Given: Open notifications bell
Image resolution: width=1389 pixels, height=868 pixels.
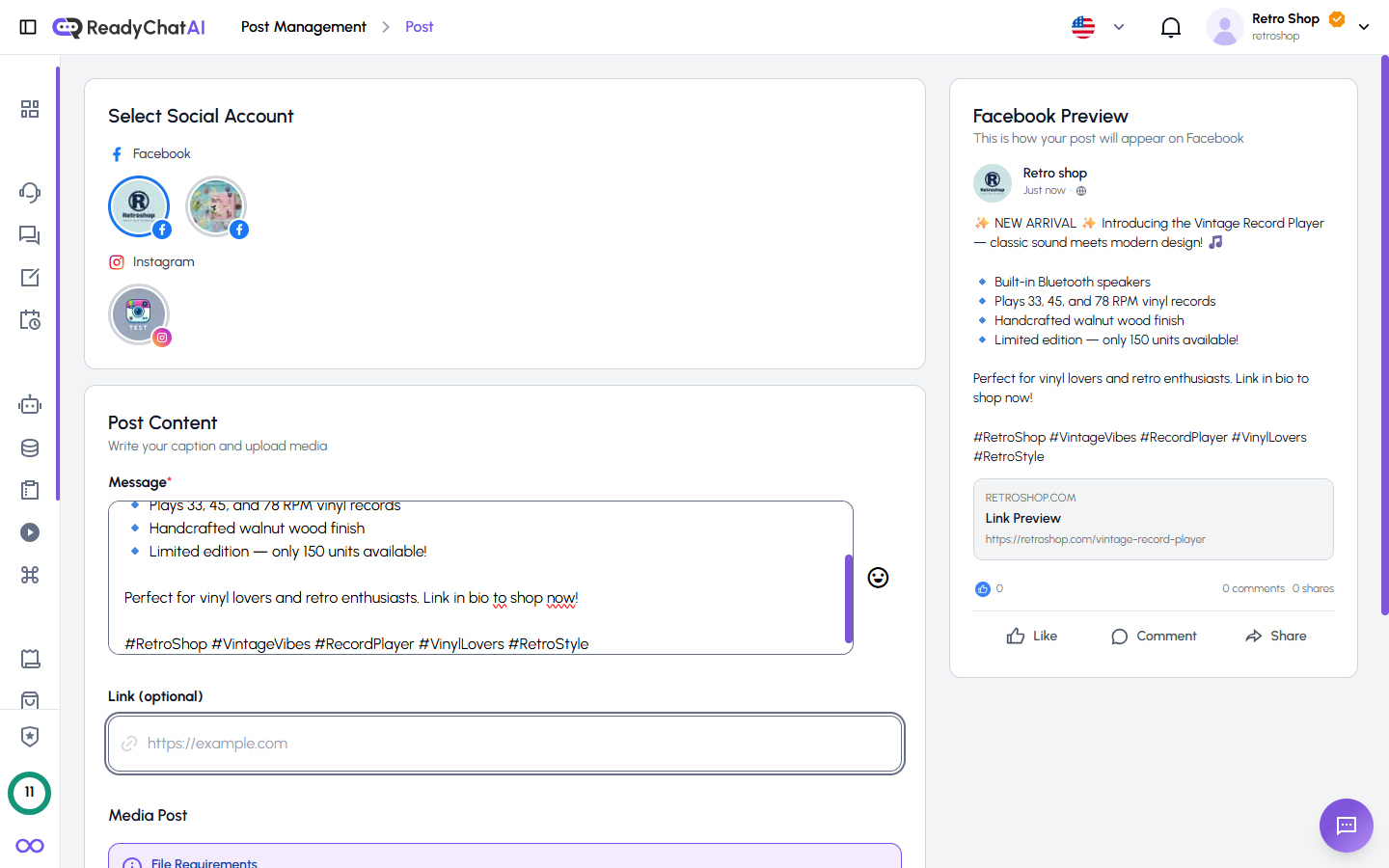Looking at the screenshot, I should click(1170, 27).
